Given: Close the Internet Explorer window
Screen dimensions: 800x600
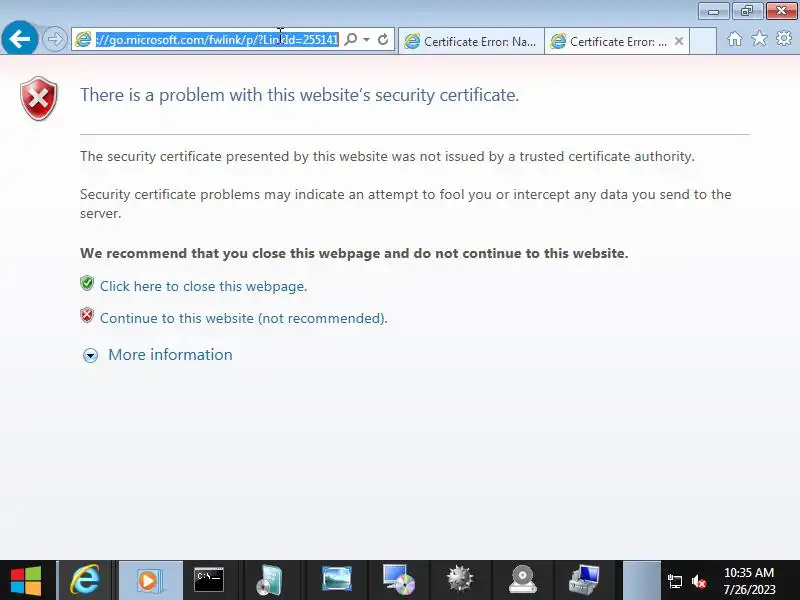Looking at the screenshot, I should [781, 11].
